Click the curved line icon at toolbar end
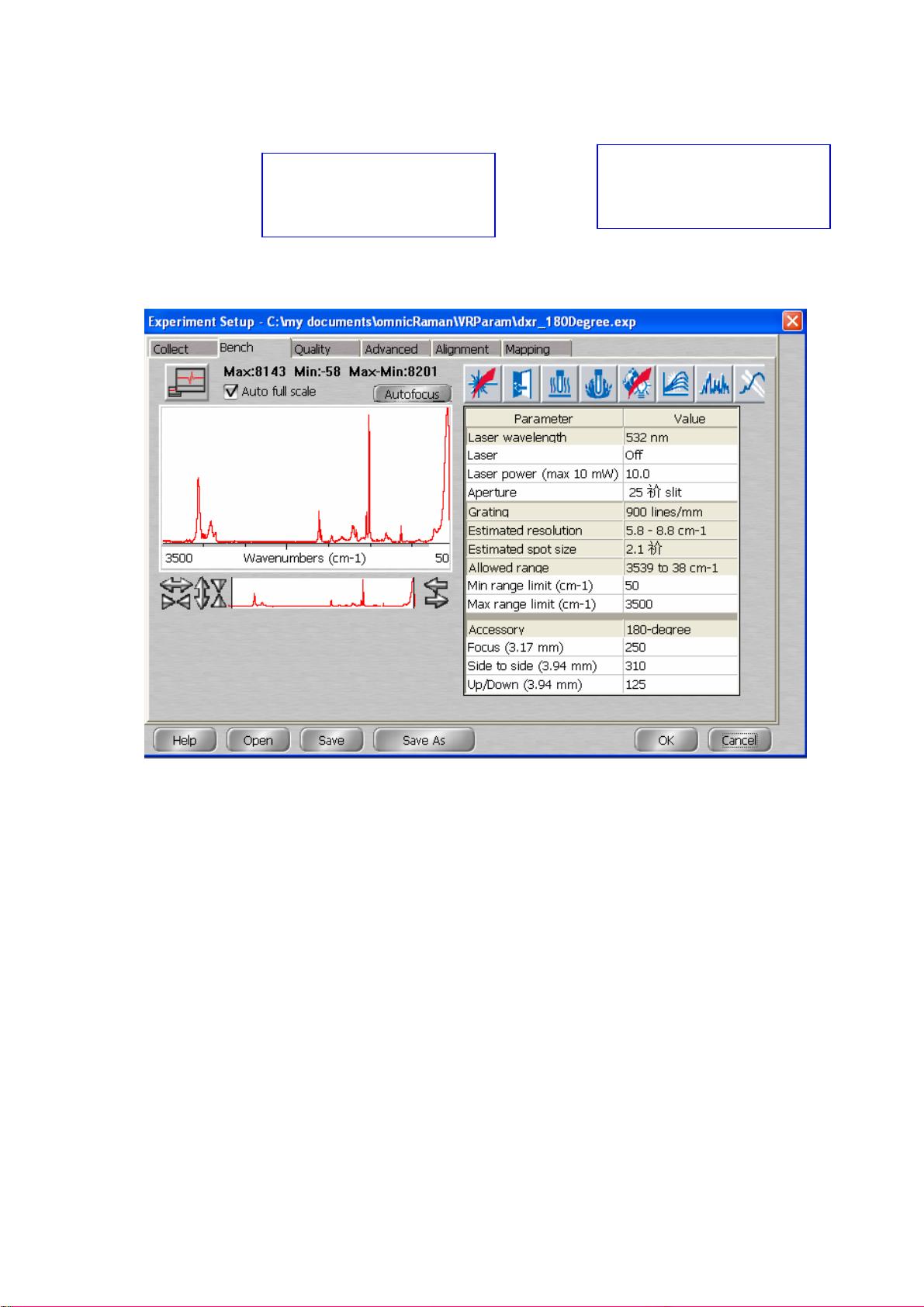Screen dimensions: 924x1307 [750, 383]
